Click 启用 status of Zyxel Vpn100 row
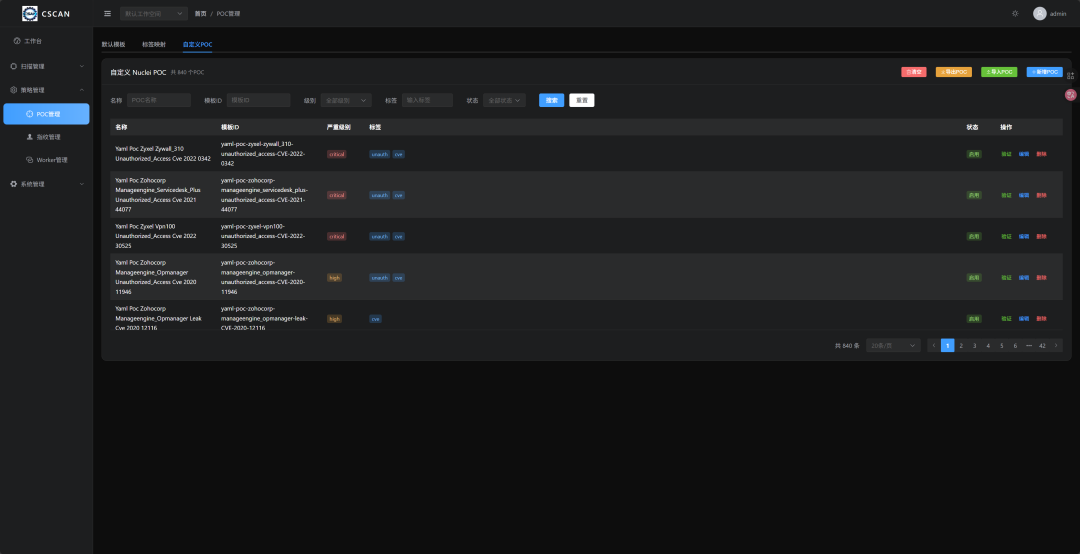 click(974, 236)
